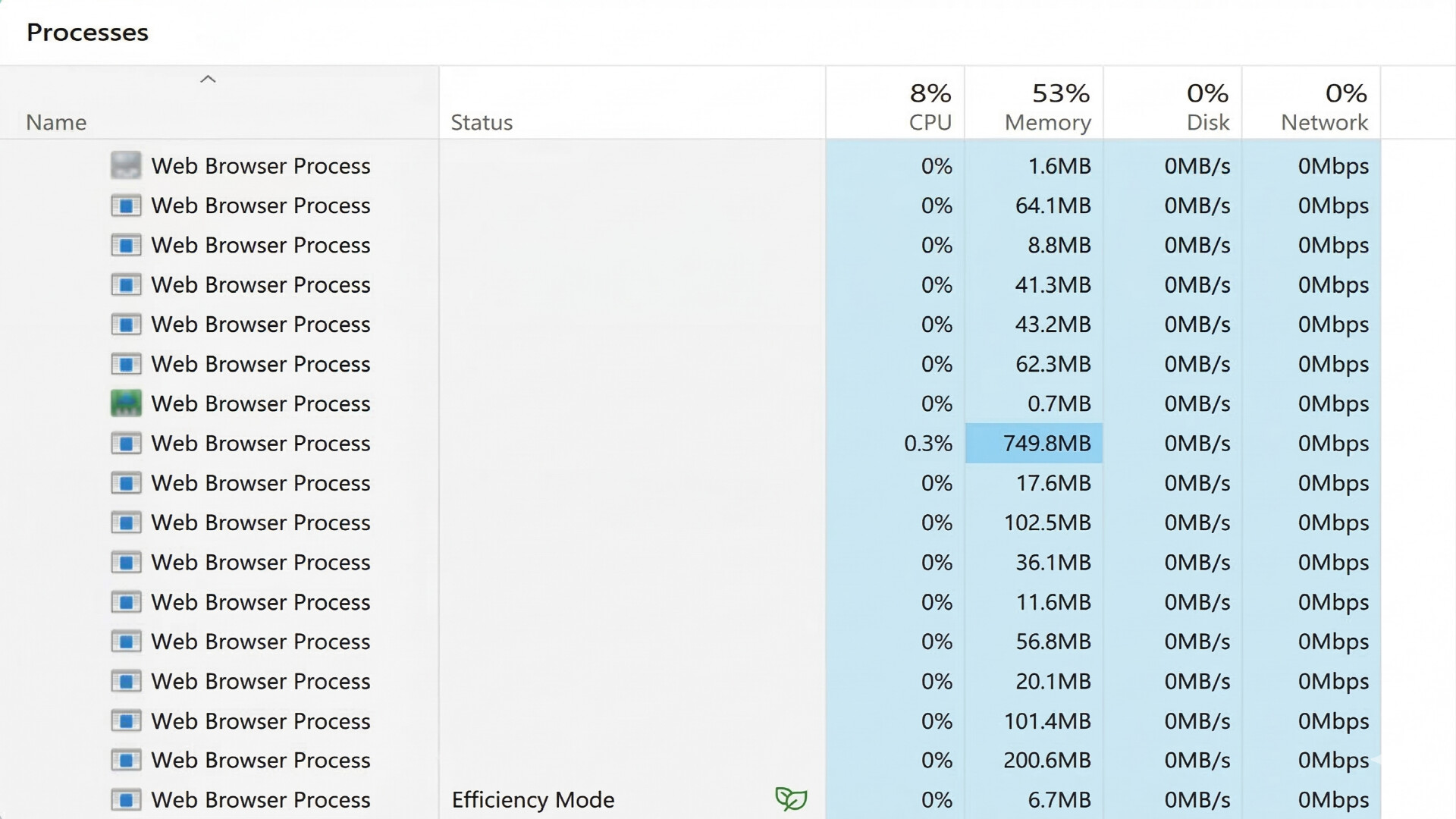Click the Status column header
1456x819 pixels.
tap(482, 122)
